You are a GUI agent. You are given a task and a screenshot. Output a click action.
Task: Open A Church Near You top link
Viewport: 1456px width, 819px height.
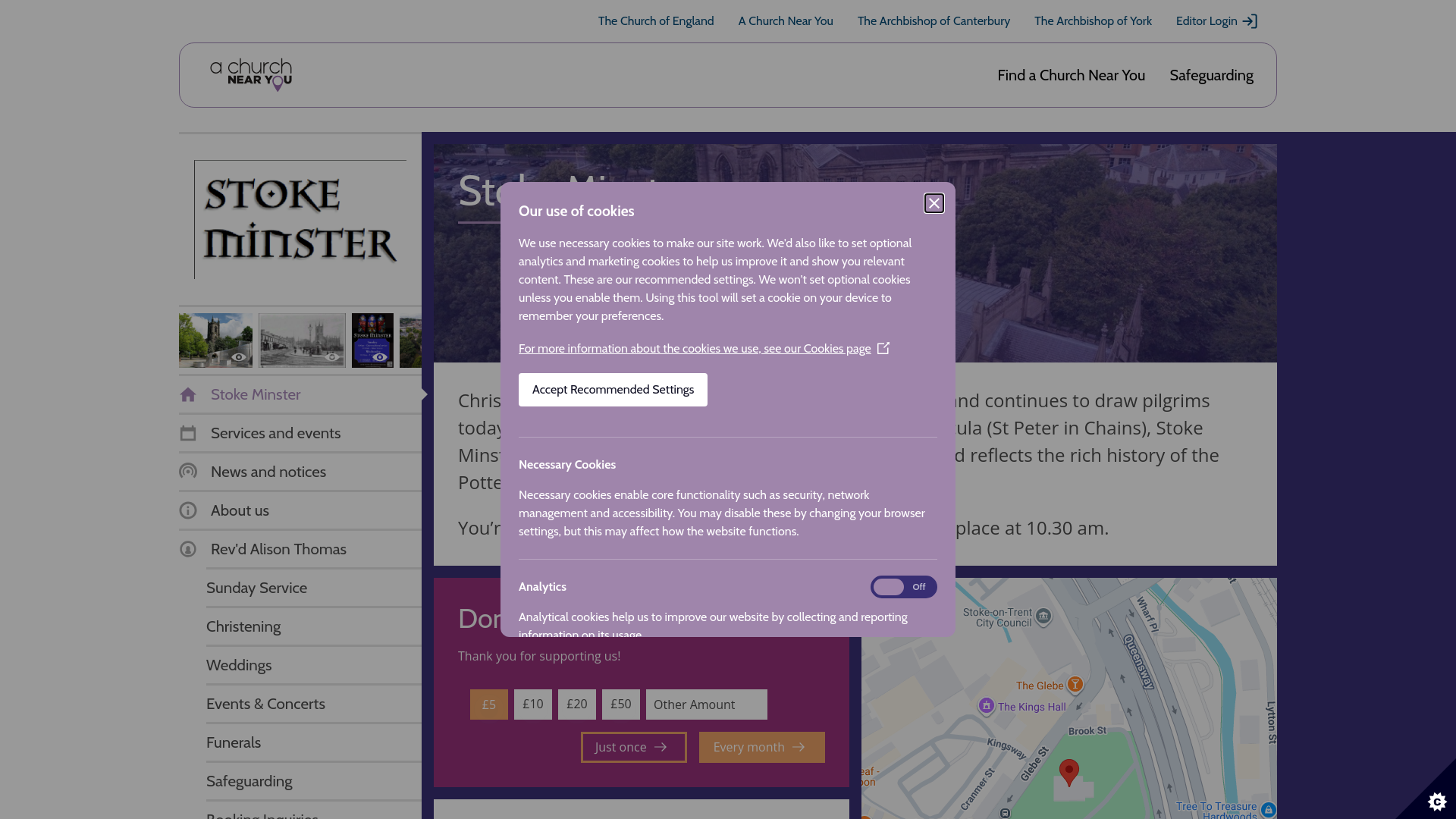pos(786,21)
